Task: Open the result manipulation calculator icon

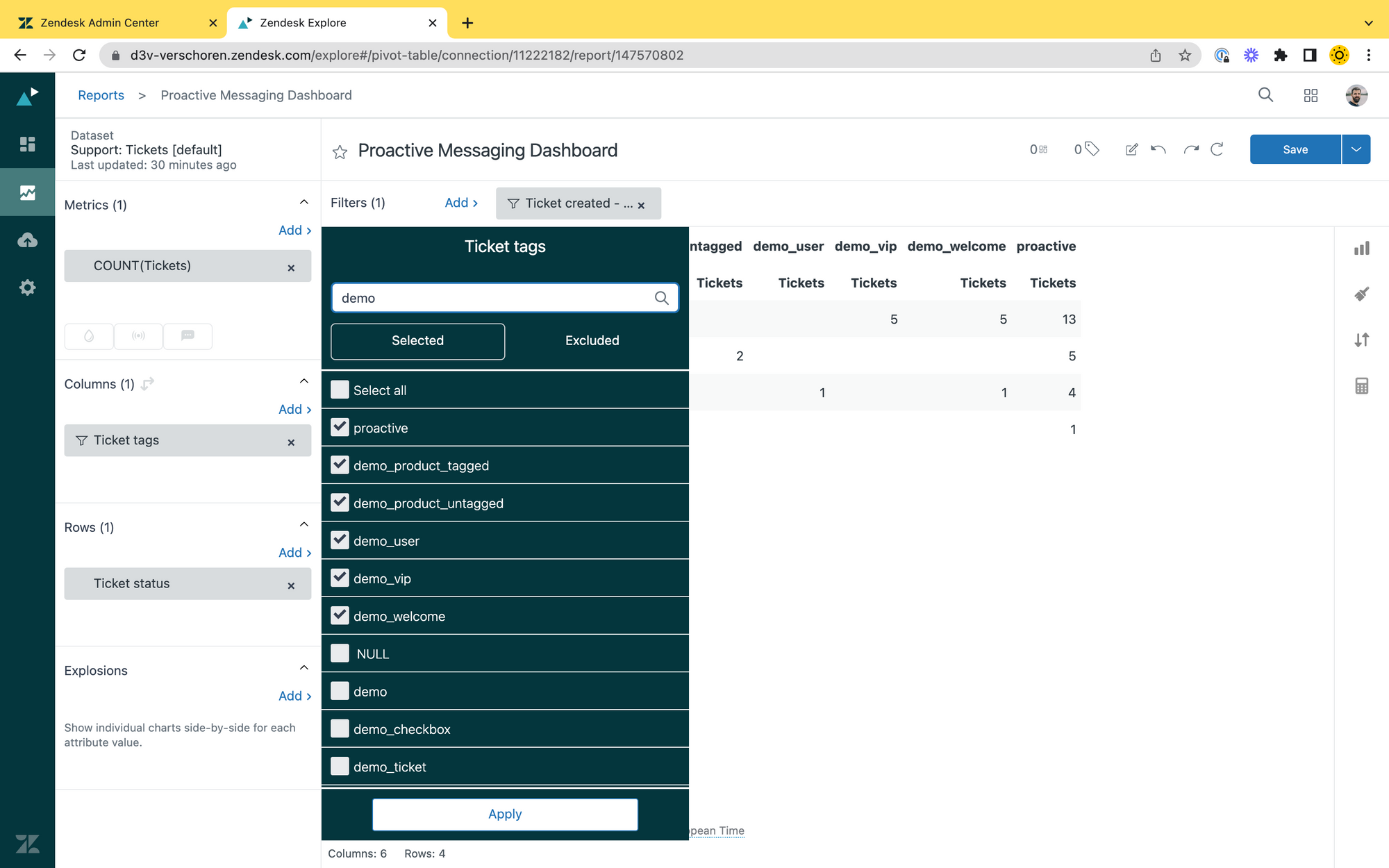Action: [x=1361, y=386]
